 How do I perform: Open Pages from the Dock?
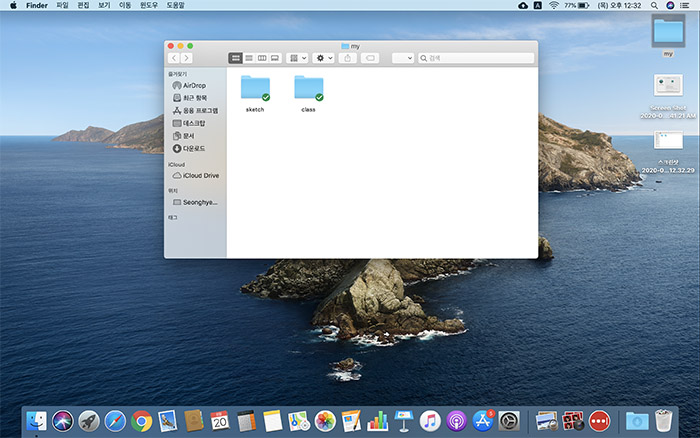pos(351,421)
